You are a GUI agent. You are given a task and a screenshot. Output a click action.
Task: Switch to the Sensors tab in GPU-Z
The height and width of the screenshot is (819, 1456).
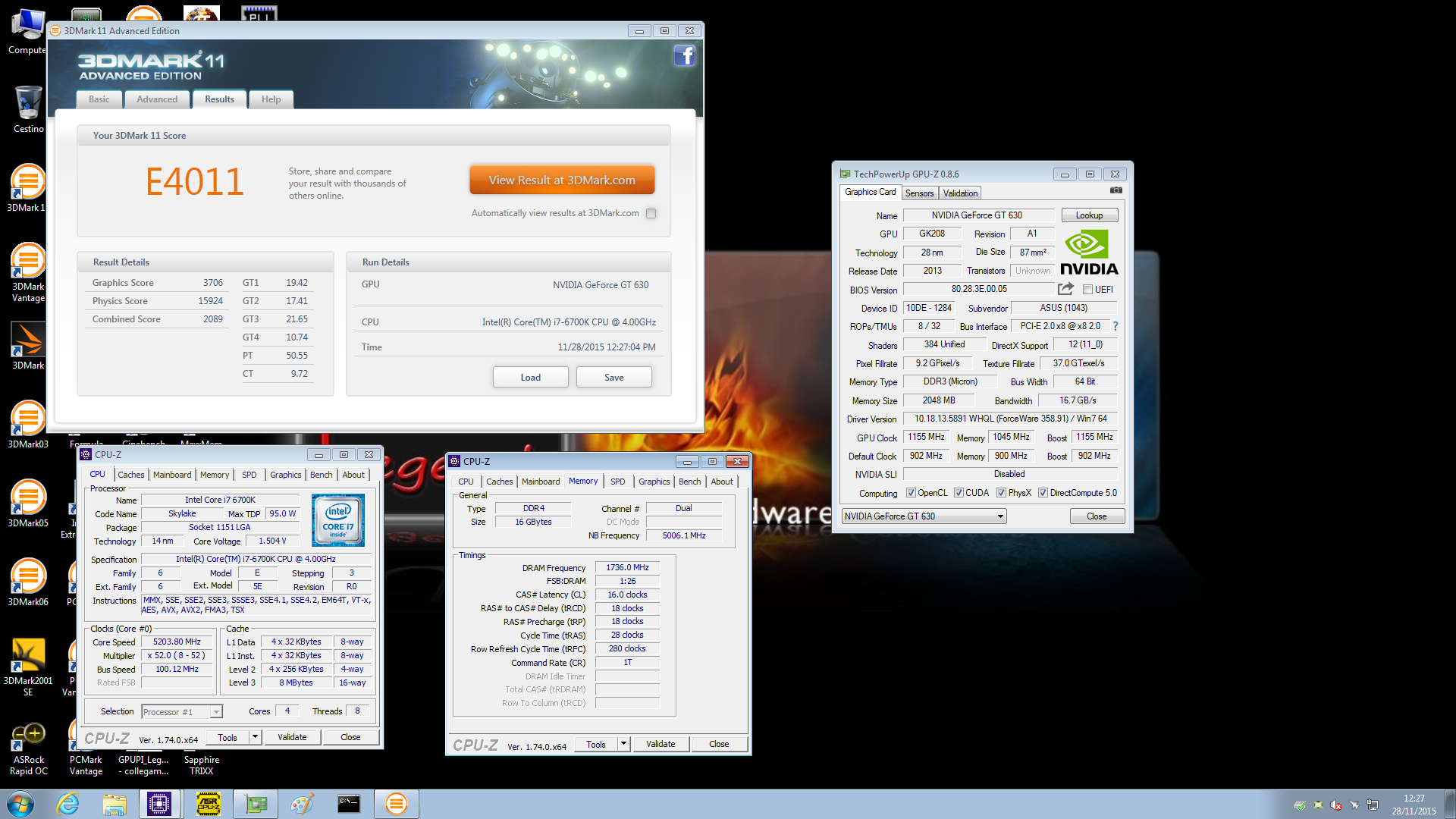(x=919, y=193)
